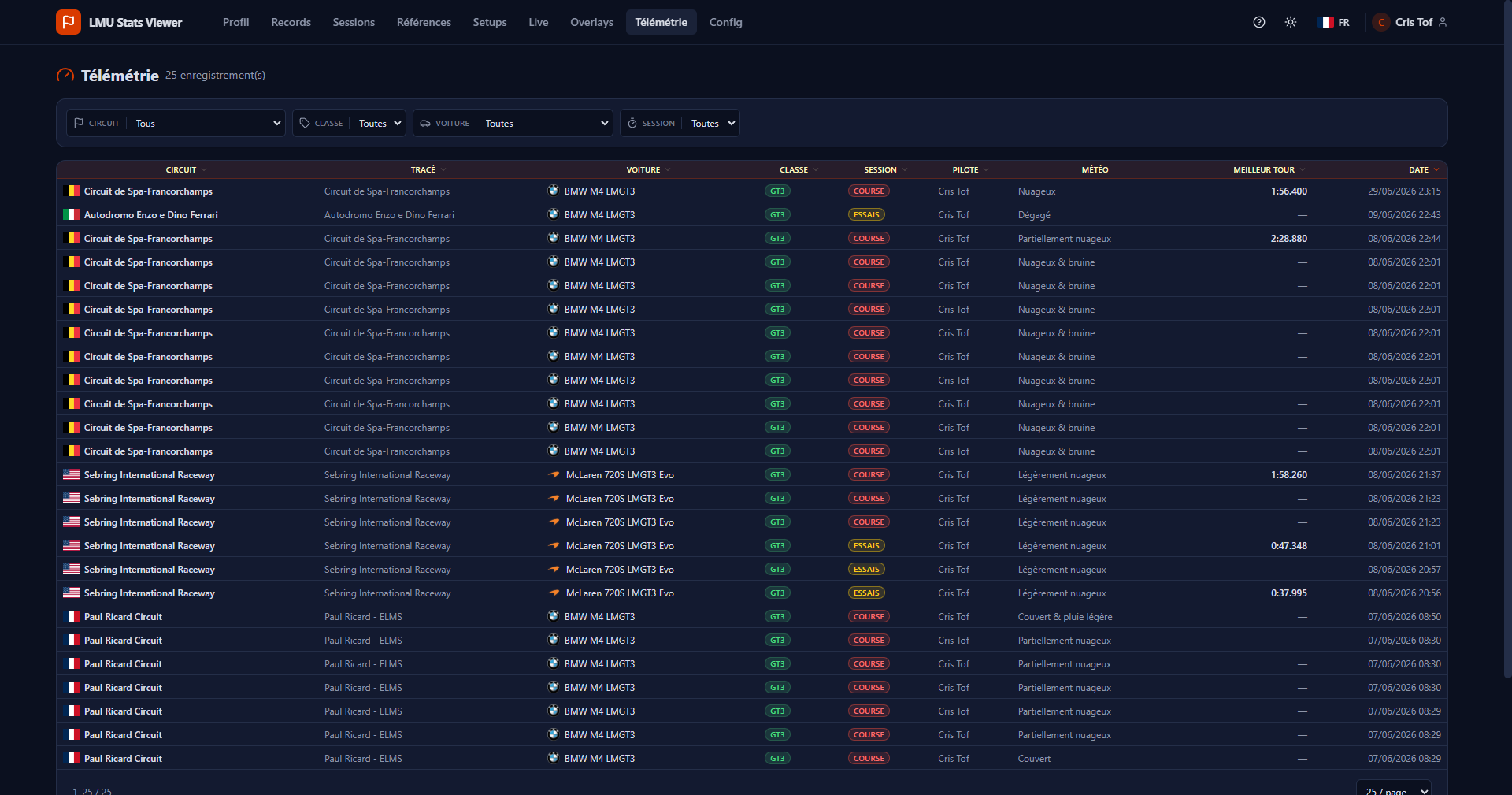The height and width of the screenshot is (795, 1512).
Task: Switch language via the FR flag button
Action: tap(1335, 22)
